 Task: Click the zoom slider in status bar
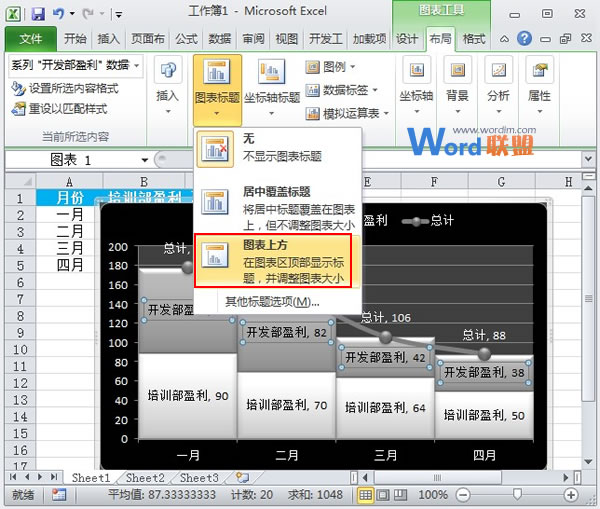pos(518,495)
